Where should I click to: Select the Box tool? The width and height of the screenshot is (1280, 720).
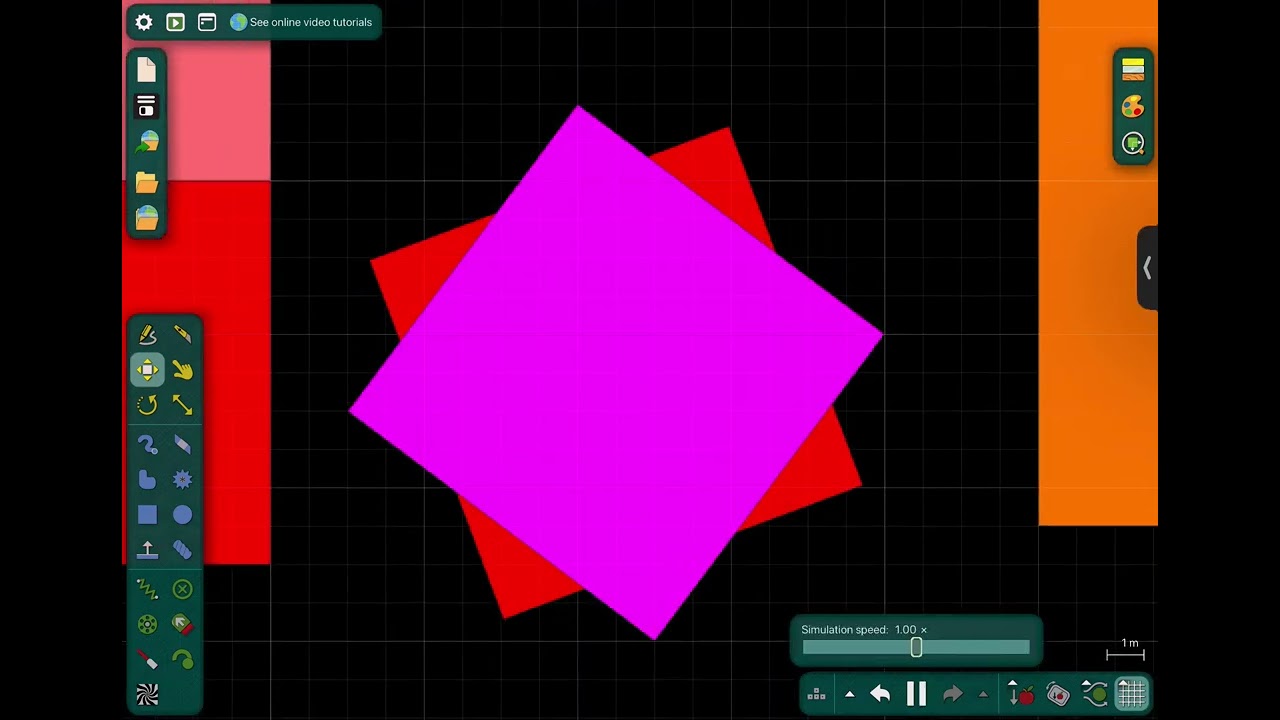point(147,515)
